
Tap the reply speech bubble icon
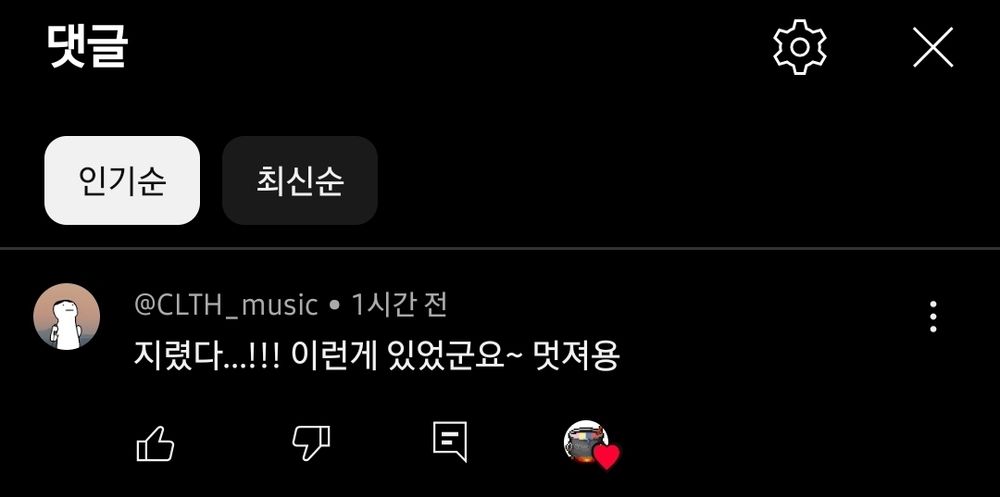click(x=450, y=441)
